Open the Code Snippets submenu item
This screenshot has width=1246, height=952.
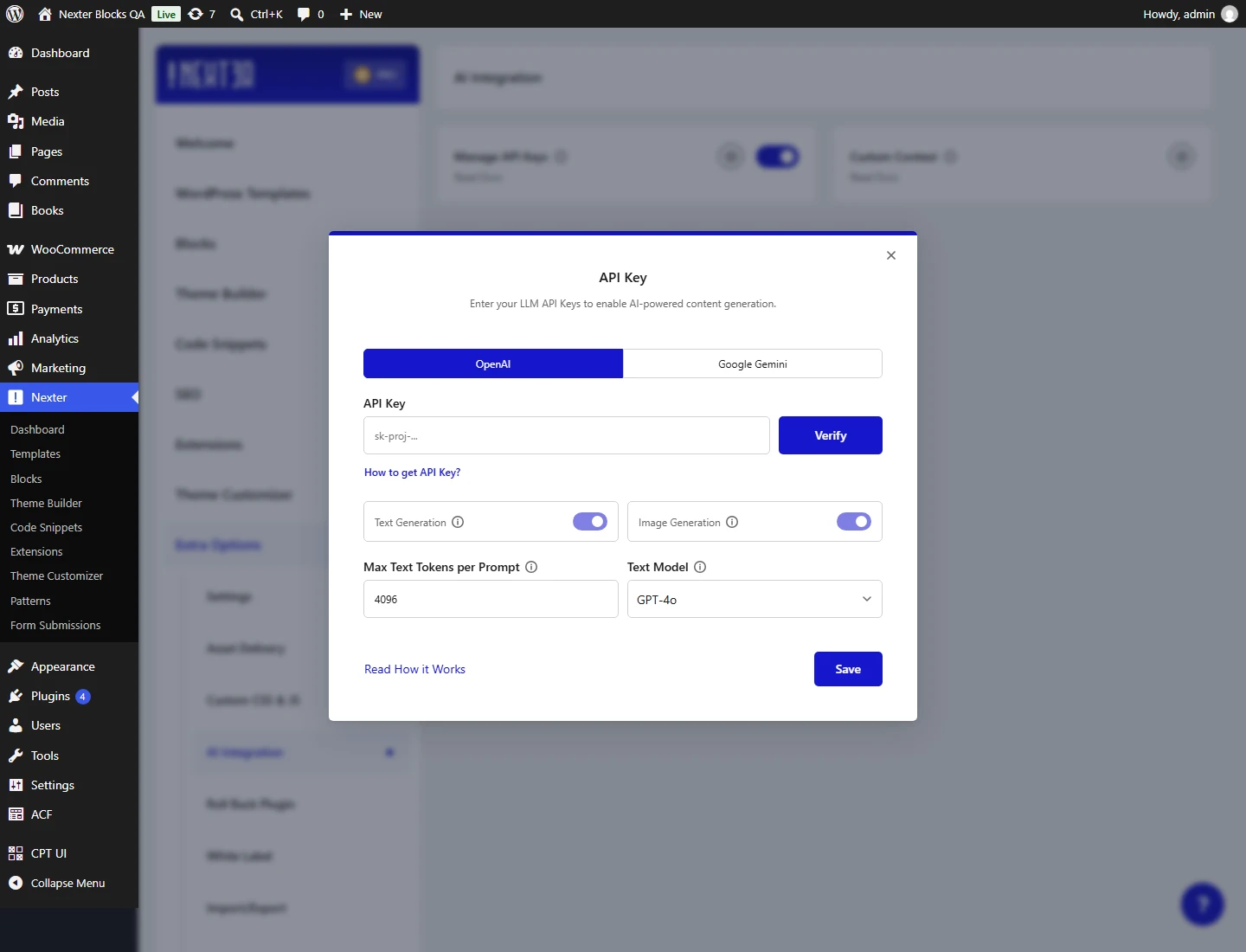pos(46,527)
